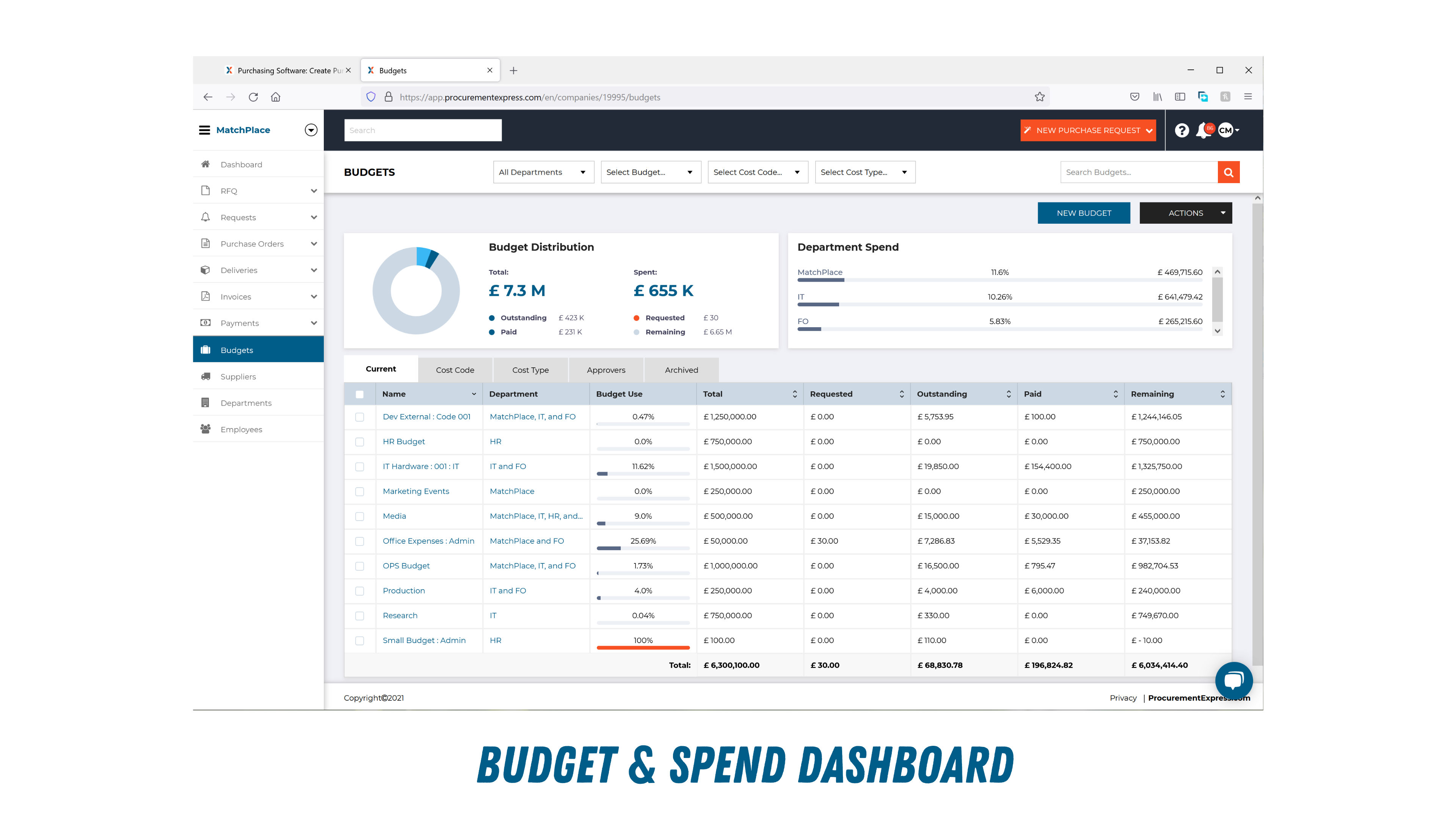This screenshot has height=819, width=1456.
Task: Open the IT Hardware : 001 : IT budget link
Action: [420, 466]
